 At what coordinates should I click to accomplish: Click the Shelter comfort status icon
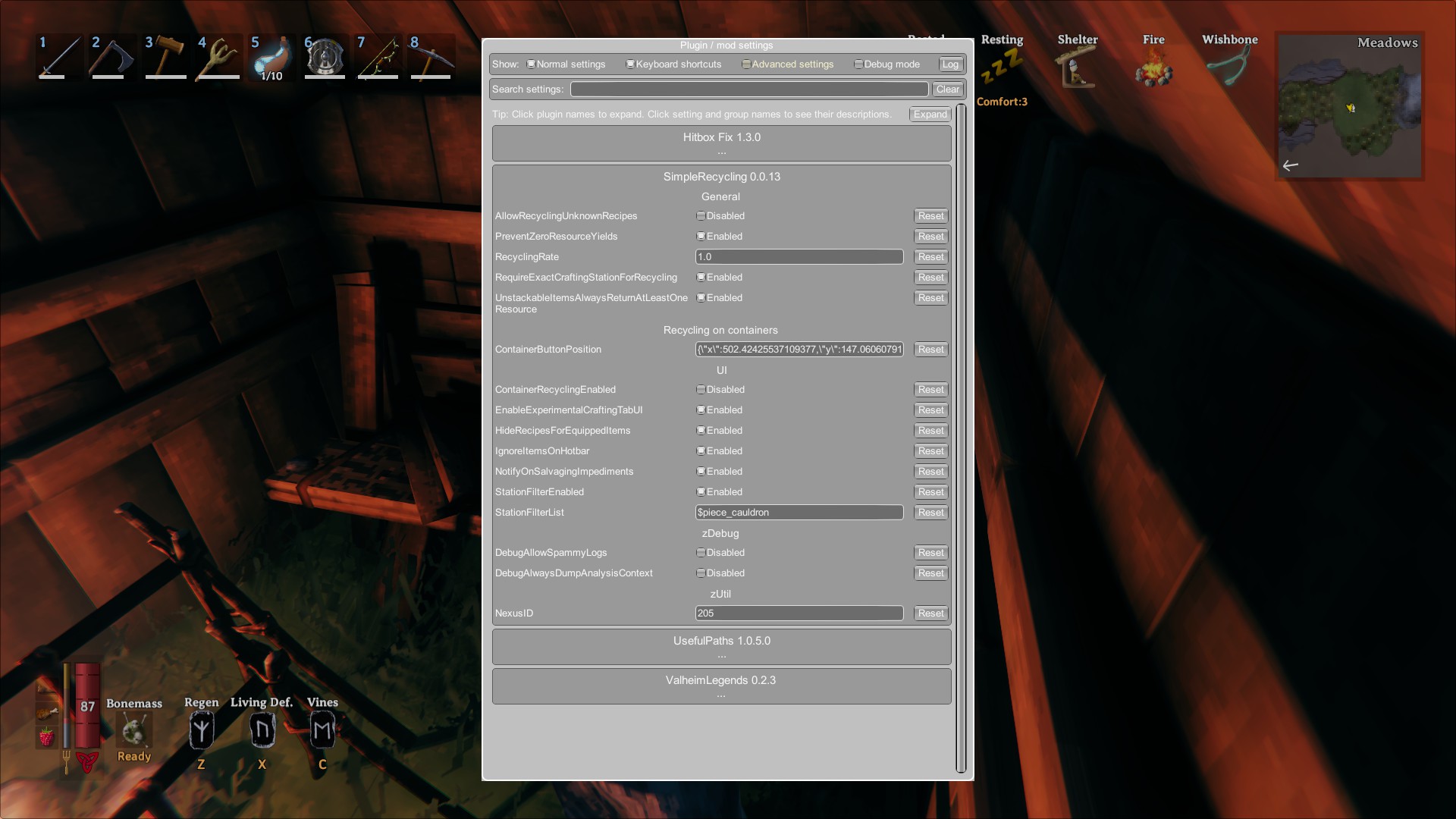(x=1077, y=70)
